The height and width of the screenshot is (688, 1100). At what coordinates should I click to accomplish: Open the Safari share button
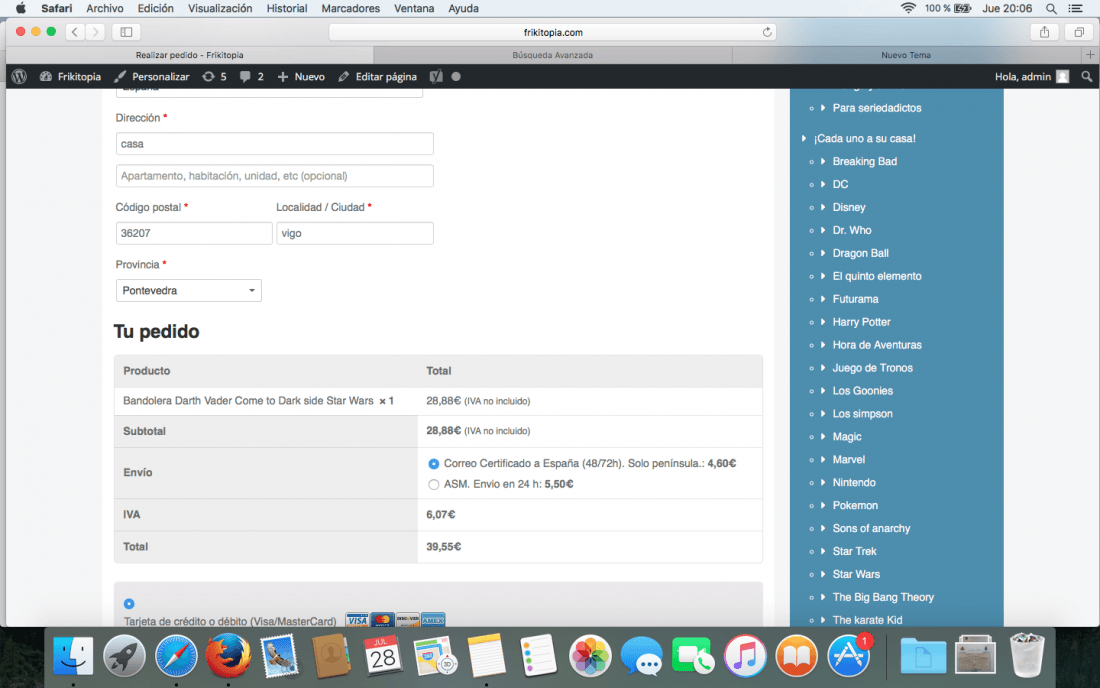point(1045,32)
